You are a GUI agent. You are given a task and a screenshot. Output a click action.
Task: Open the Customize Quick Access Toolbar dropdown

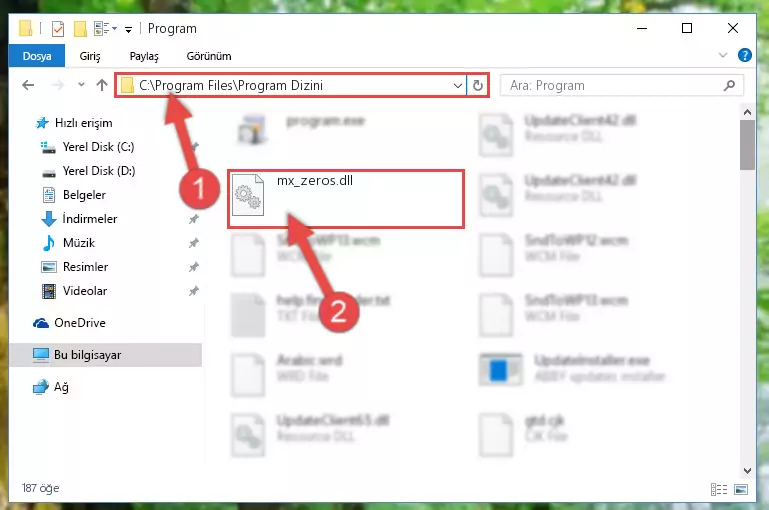click(128, 29)
